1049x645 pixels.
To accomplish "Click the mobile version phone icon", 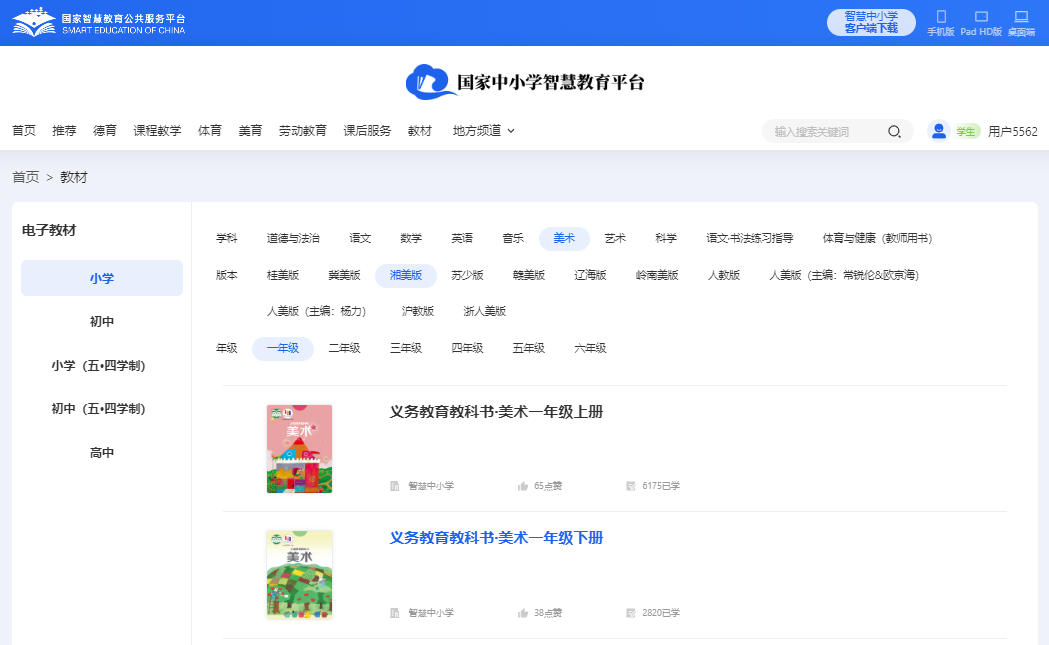I will [x=940, y=17].
